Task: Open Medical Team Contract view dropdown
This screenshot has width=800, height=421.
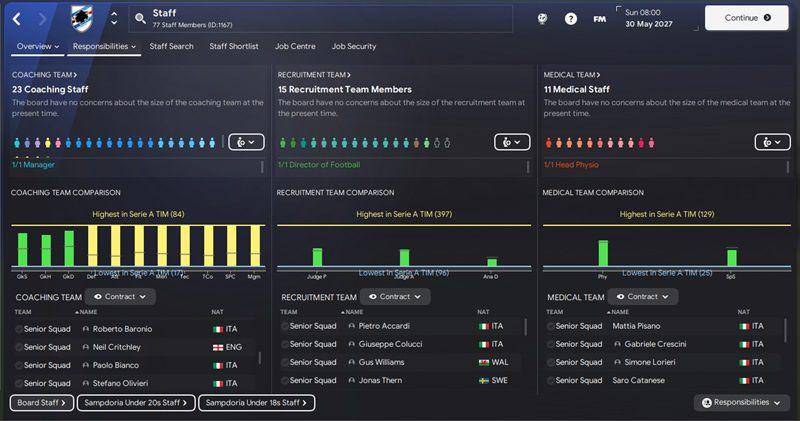Action: (643, 296)
